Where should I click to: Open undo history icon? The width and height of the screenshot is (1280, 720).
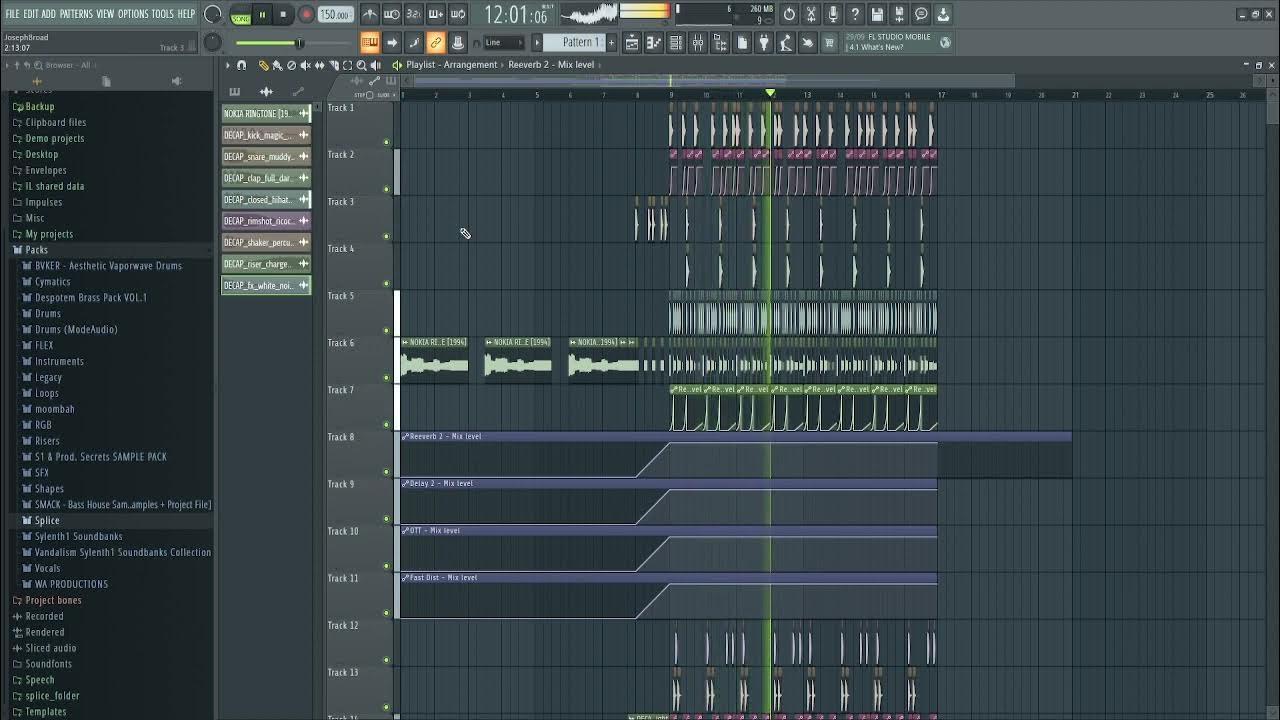789,14
